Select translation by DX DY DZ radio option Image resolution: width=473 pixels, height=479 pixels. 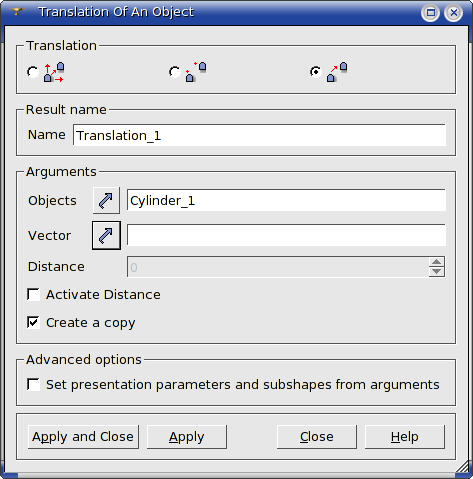33,72
